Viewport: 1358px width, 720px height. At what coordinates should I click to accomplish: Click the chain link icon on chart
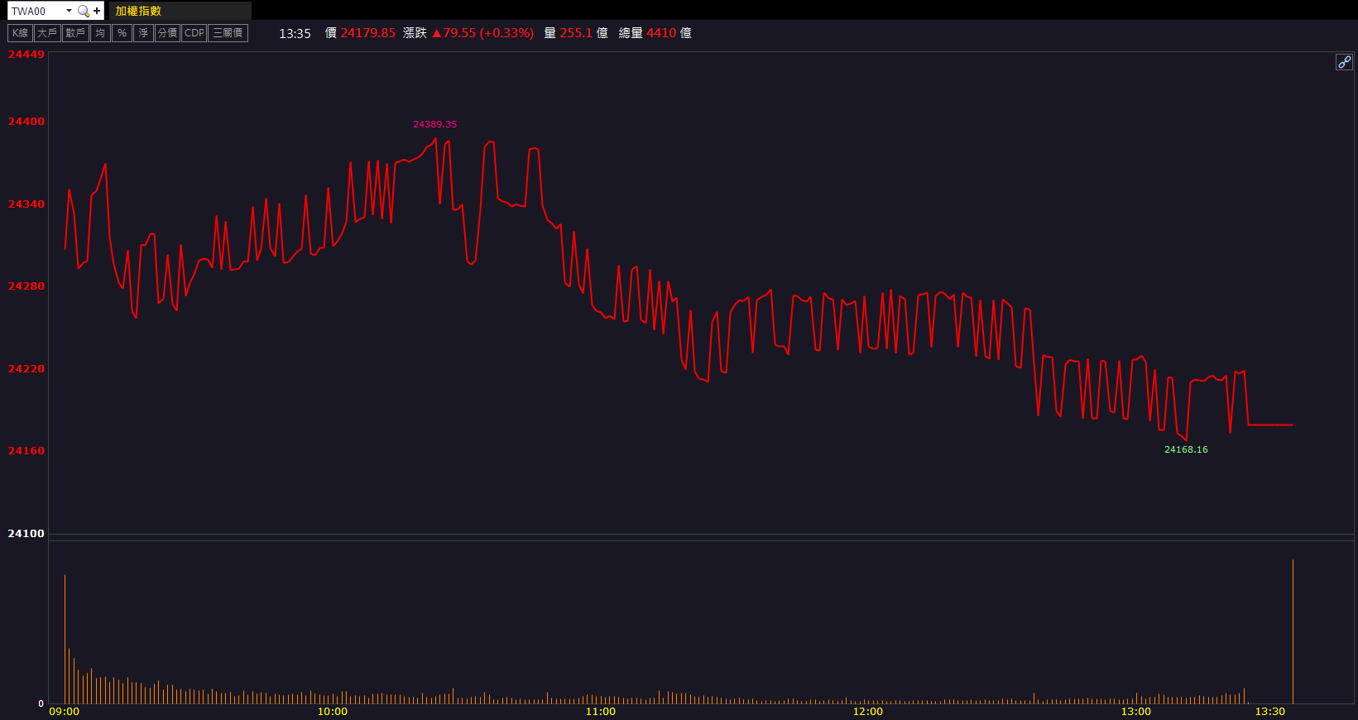[1344, 62]
